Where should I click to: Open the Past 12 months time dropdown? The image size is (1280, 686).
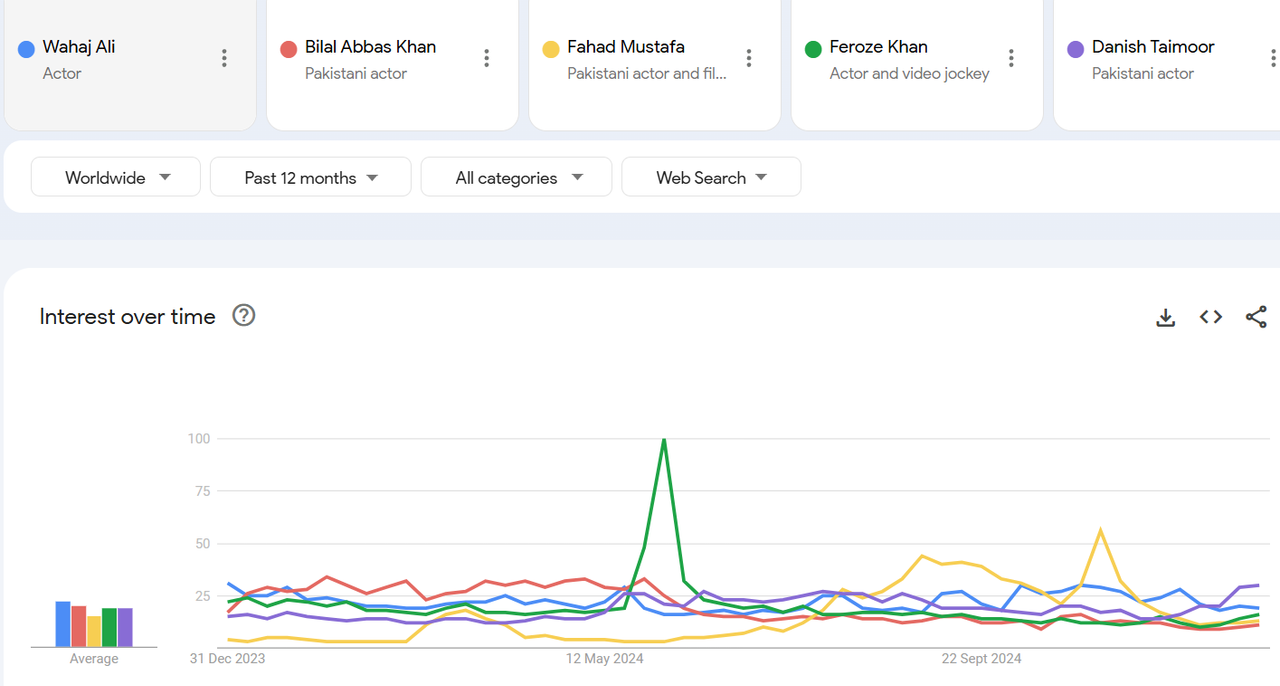click(310, 177)
